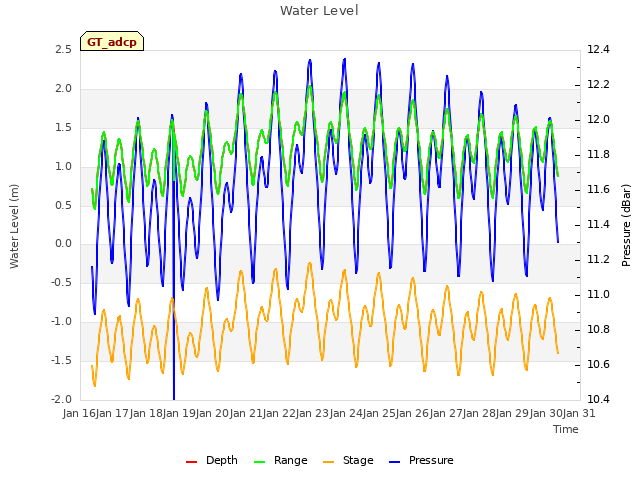Click the 10.8 right axis value

pos(598,329)
